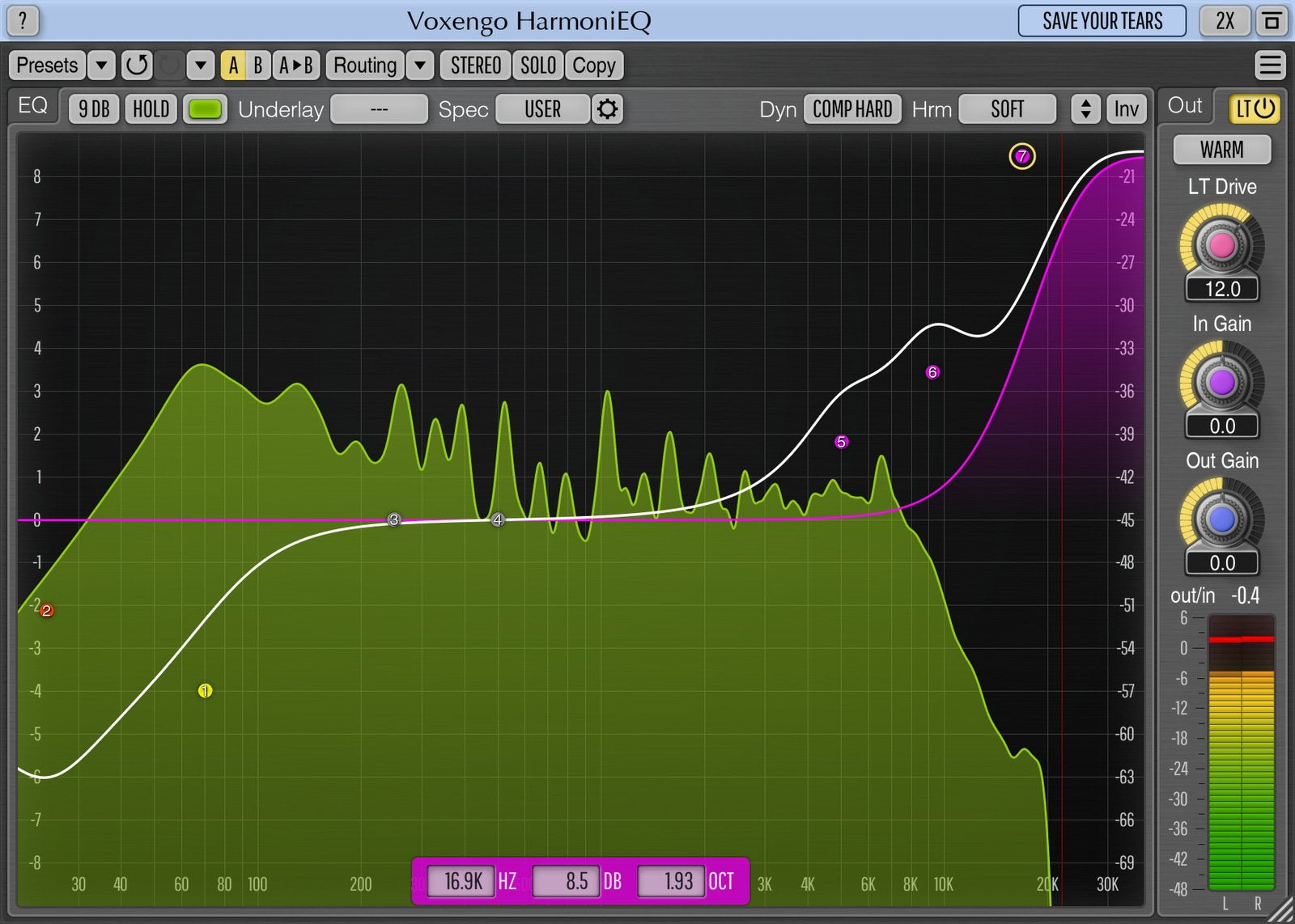
Task: Toggle the green band enable button
Action: 205,109
